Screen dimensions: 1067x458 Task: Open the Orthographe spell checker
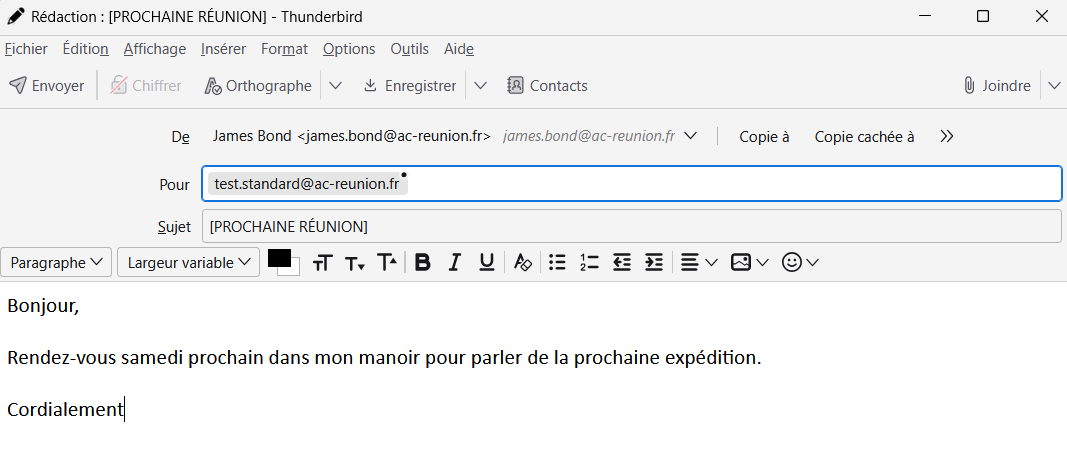pos(258,86)
